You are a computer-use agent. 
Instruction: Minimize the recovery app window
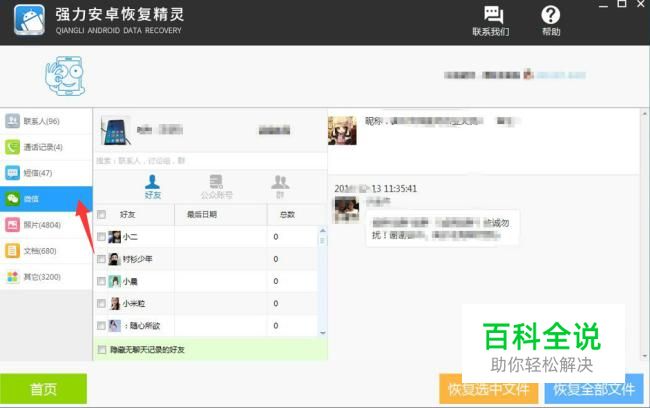tap(603, 5)
